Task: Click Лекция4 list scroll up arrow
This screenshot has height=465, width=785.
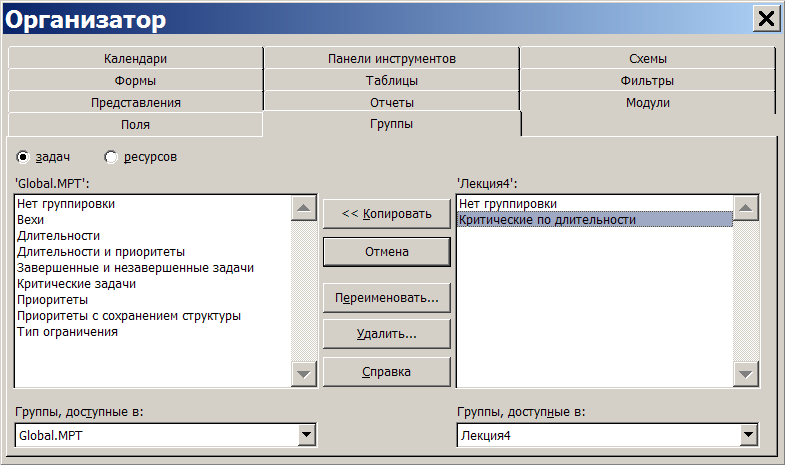Action: (x=745, y=208)
